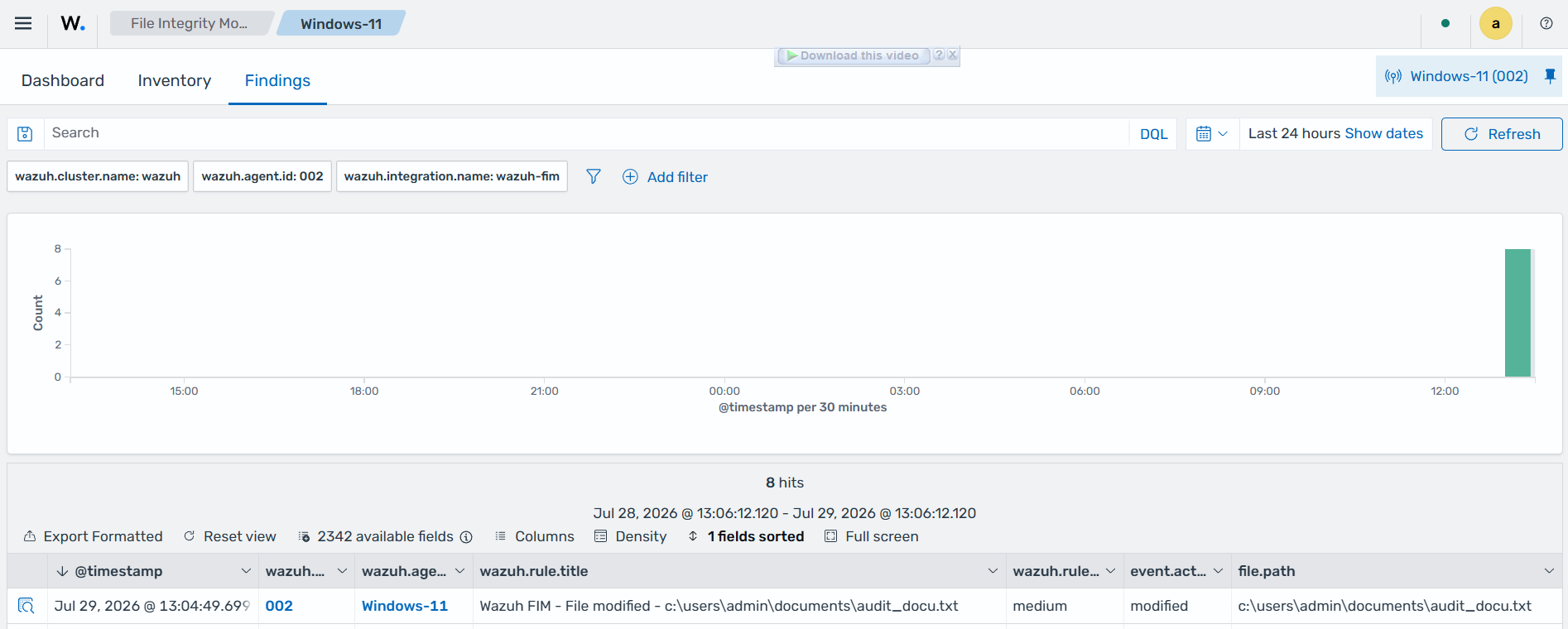Edit wazuh.cluster.name: wazuh filter
This screenshot has width=1568, height=629.
coord(98,176)
